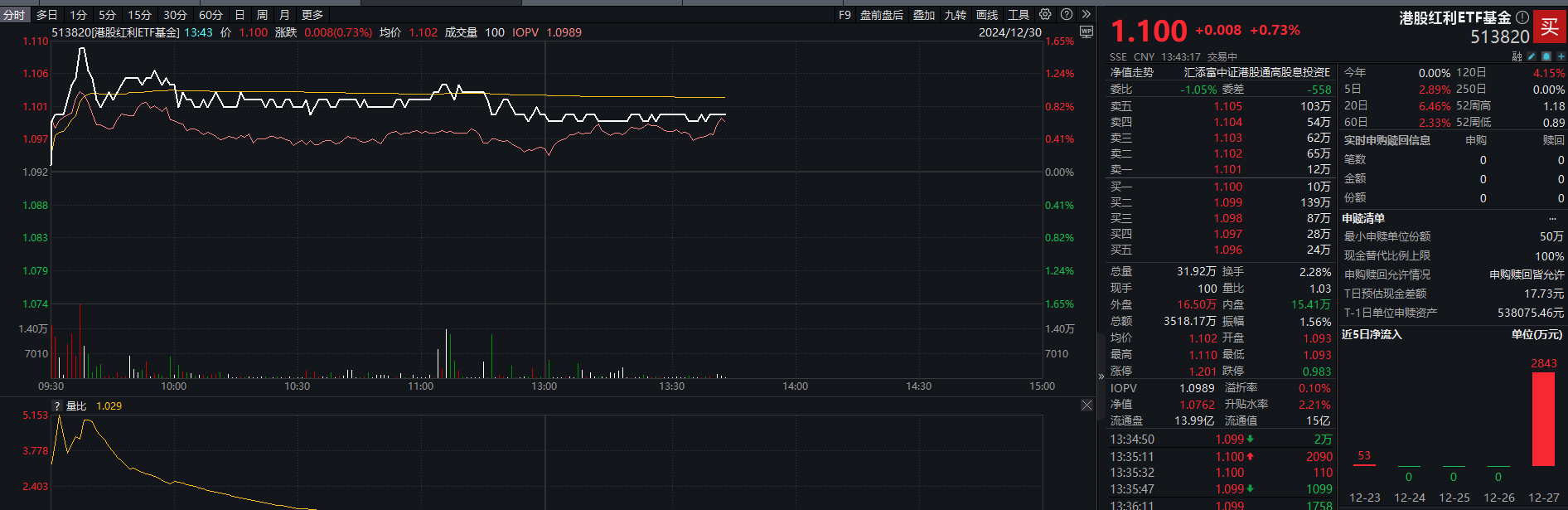Select 60分 period tab
Viewport: 1568px width, 510px height.
(x=211, y=15)
